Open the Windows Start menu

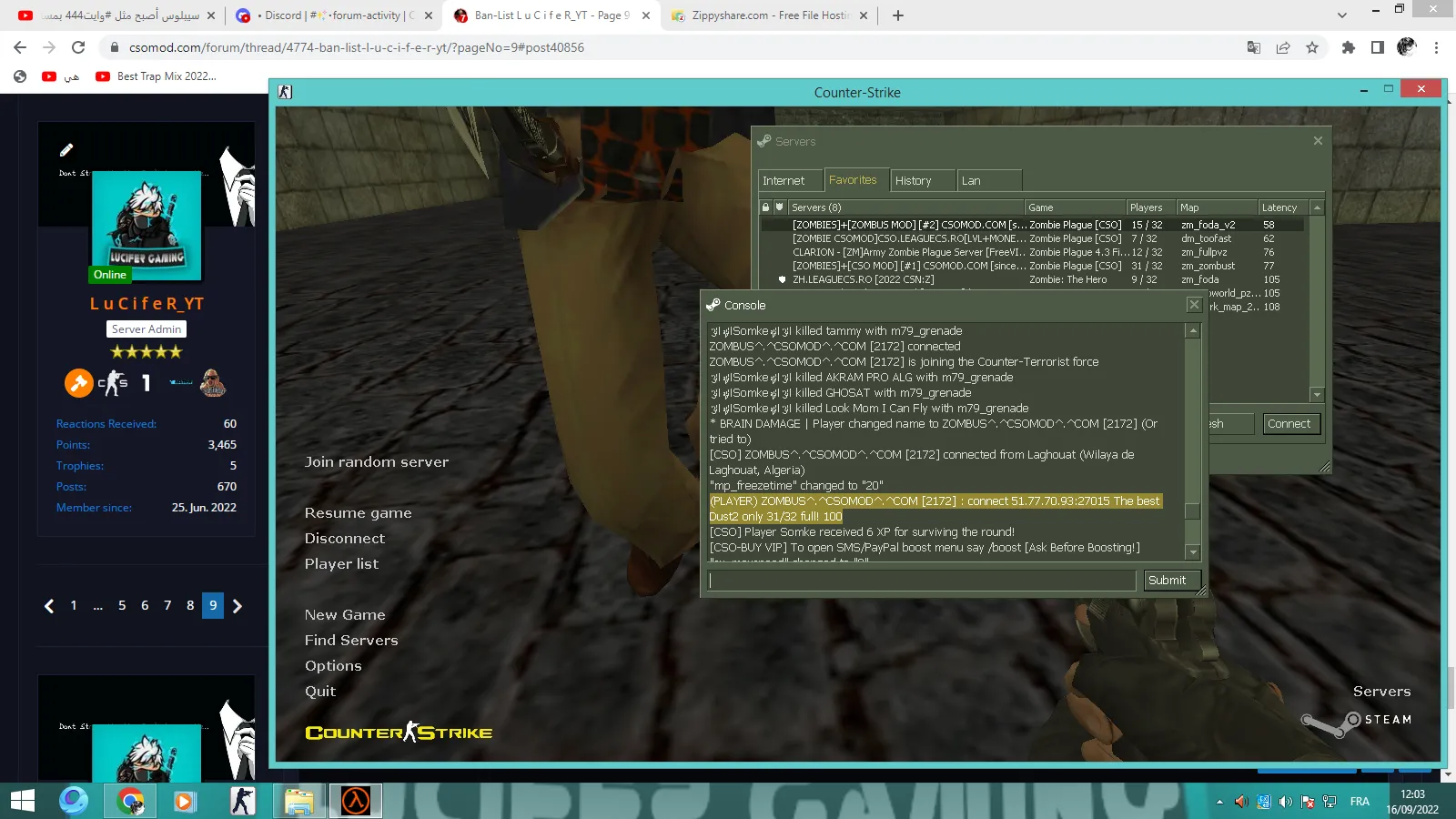pyautogui.click(x=23, y=801)
